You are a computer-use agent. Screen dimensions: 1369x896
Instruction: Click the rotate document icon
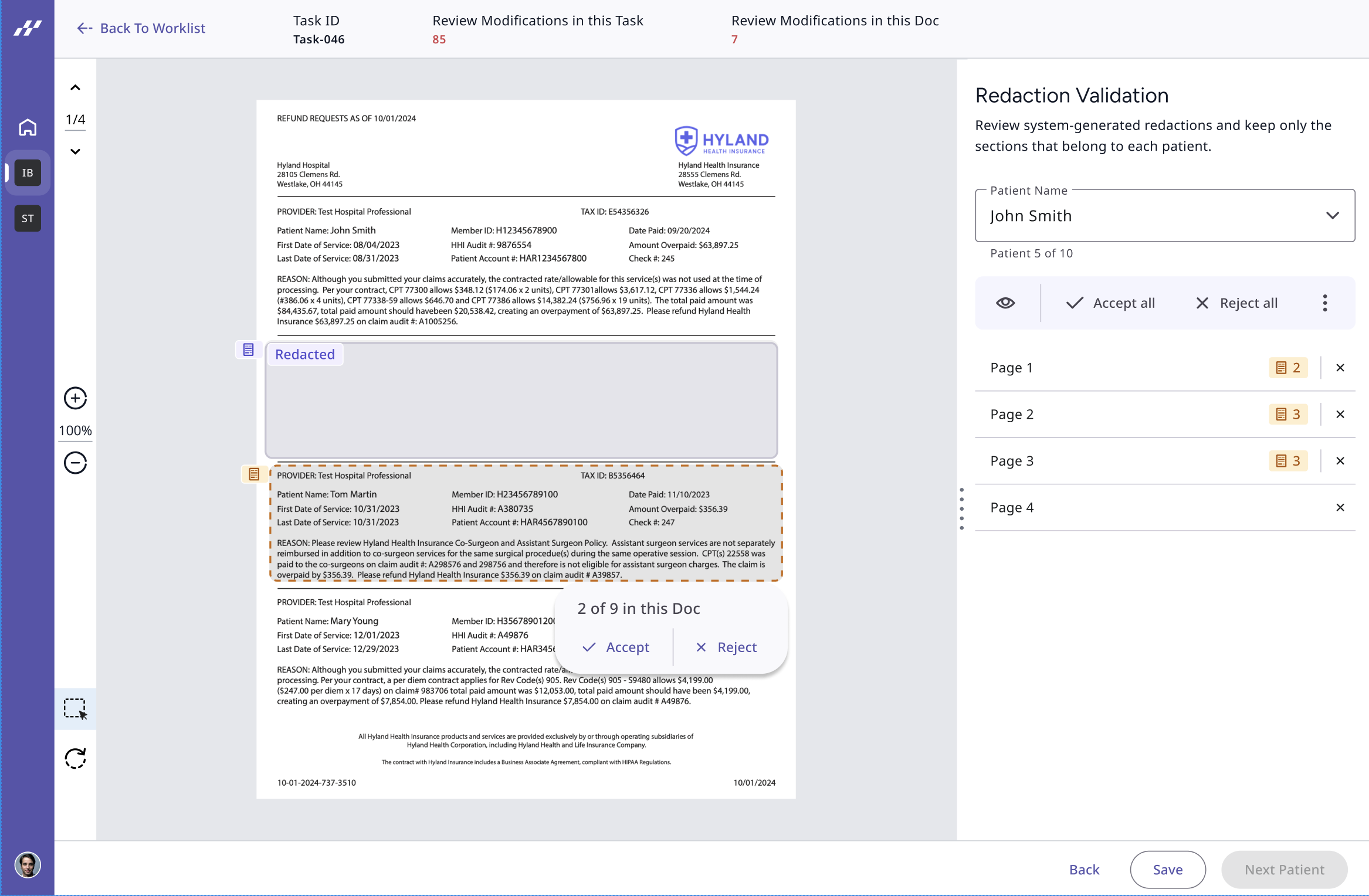[75, 759]
